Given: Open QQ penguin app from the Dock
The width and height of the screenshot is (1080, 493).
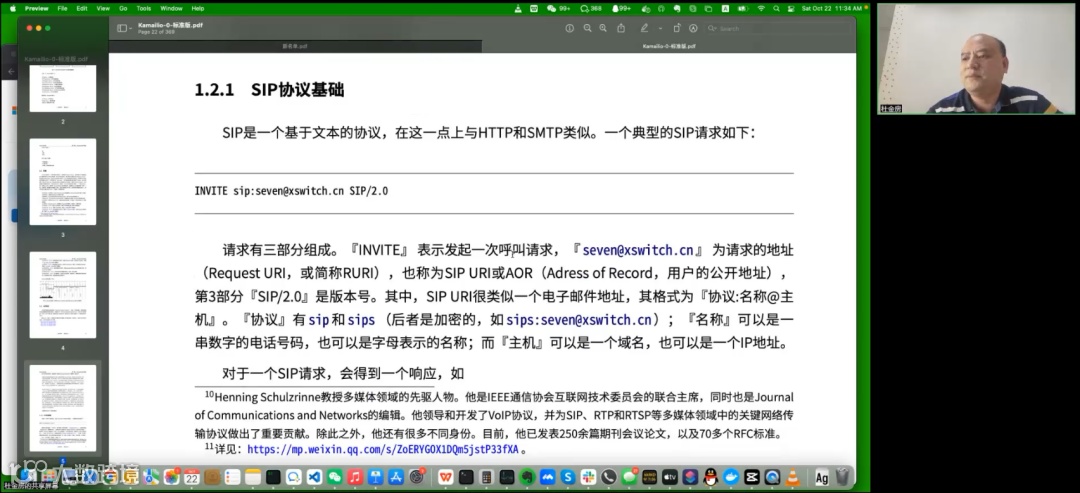Looking at the screenshot, I should (710, 476).
